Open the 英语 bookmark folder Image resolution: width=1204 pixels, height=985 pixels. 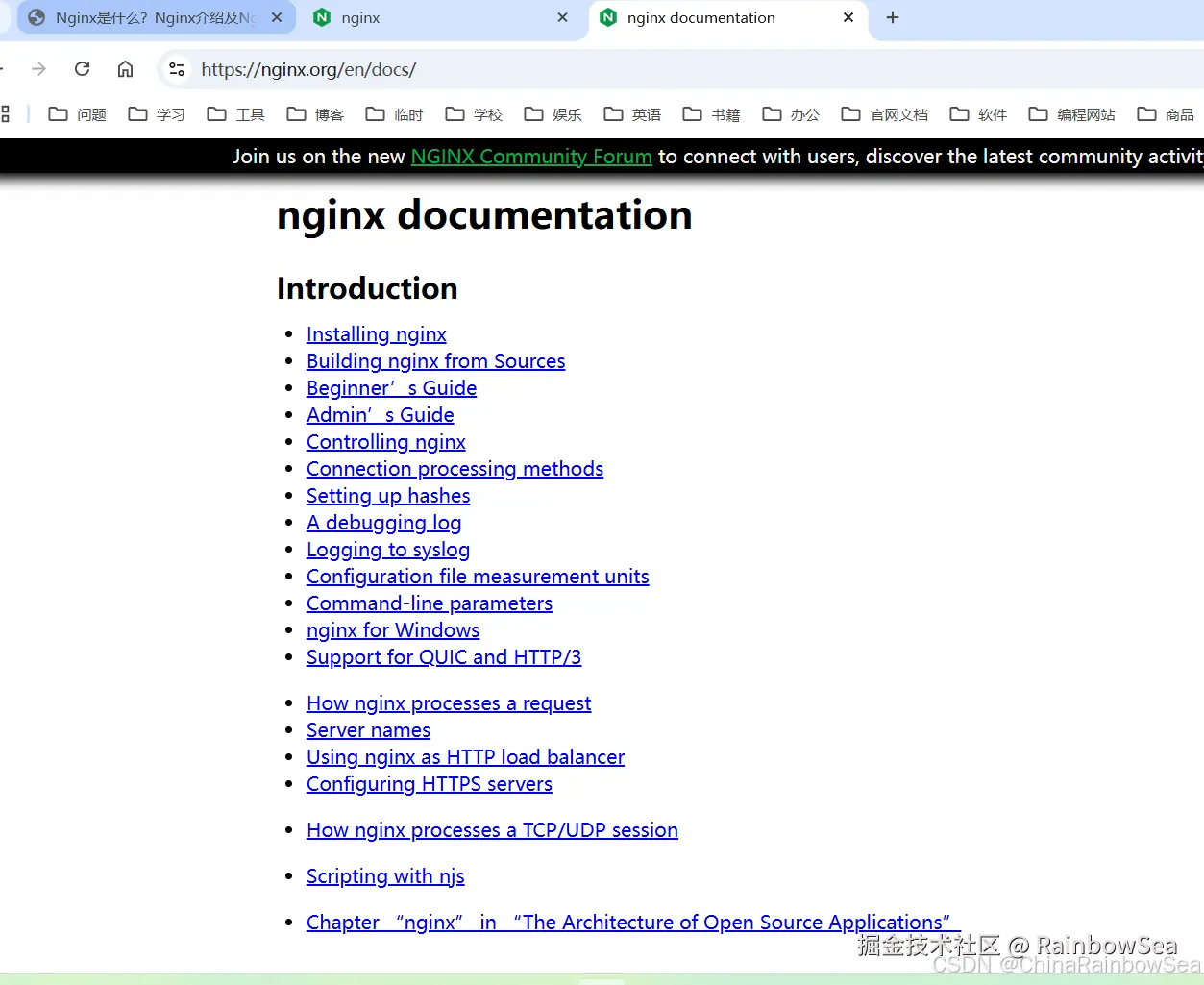click(632, 114)
